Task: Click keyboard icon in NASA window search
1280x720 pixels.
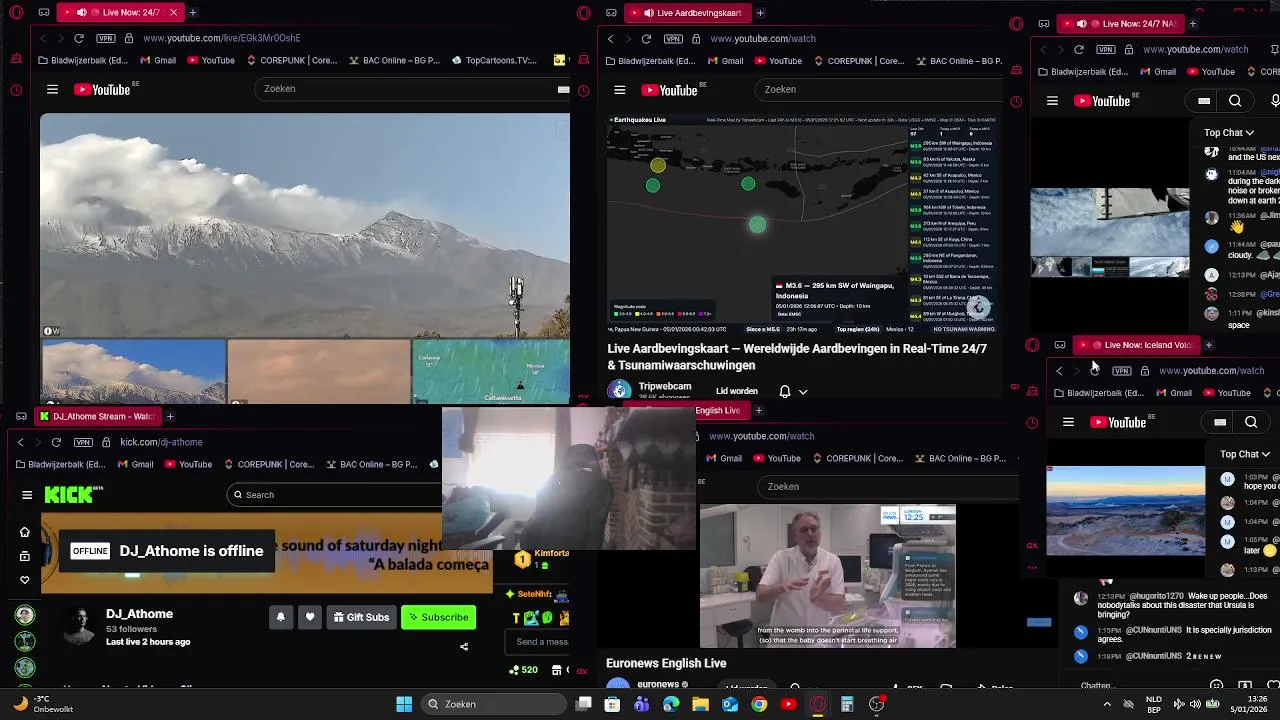Action: (x=1204, y=101)
